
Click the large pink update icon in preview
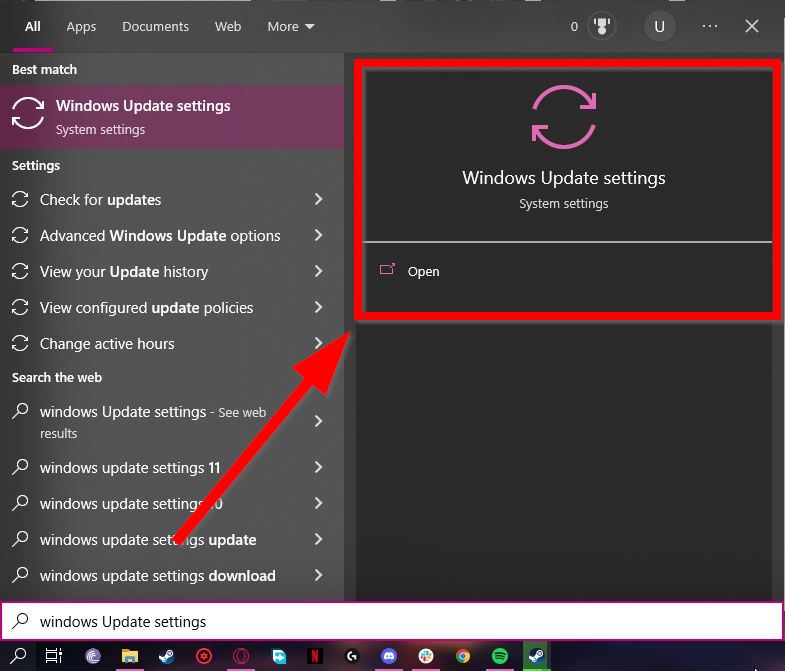(x=564, y=117)
